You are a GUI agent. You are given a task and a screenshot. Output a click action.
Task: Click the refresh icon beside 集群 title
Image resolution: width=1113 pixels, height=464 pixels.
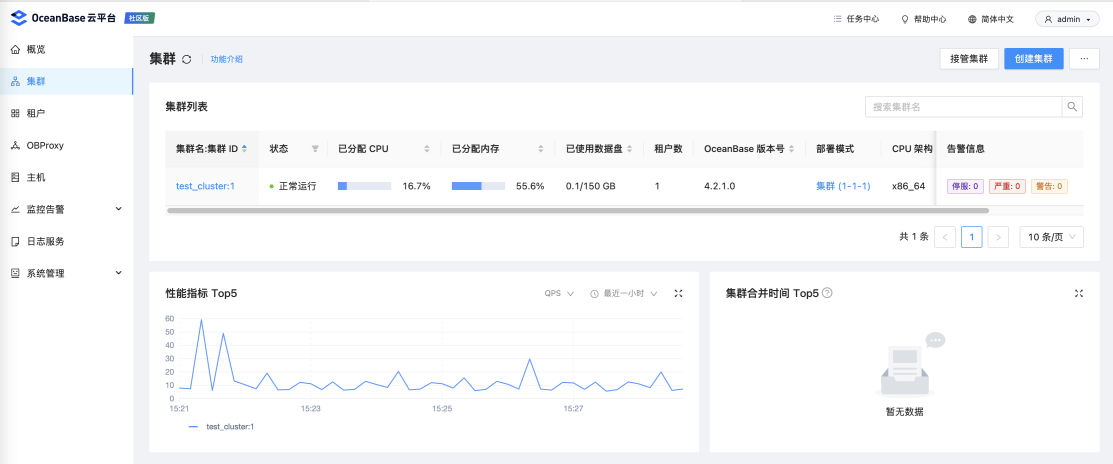coord(187,60)
